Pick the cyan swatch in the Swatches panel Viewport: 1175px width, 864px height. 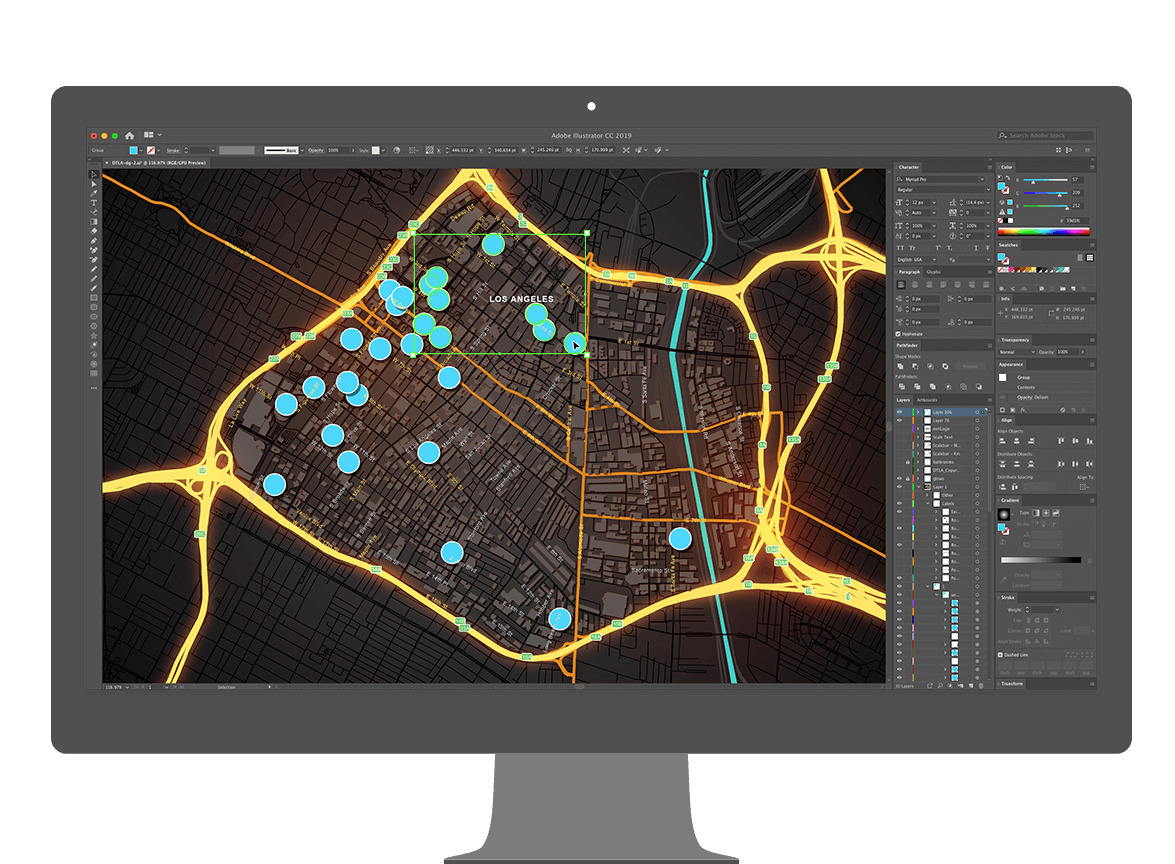pos(1060,270)
